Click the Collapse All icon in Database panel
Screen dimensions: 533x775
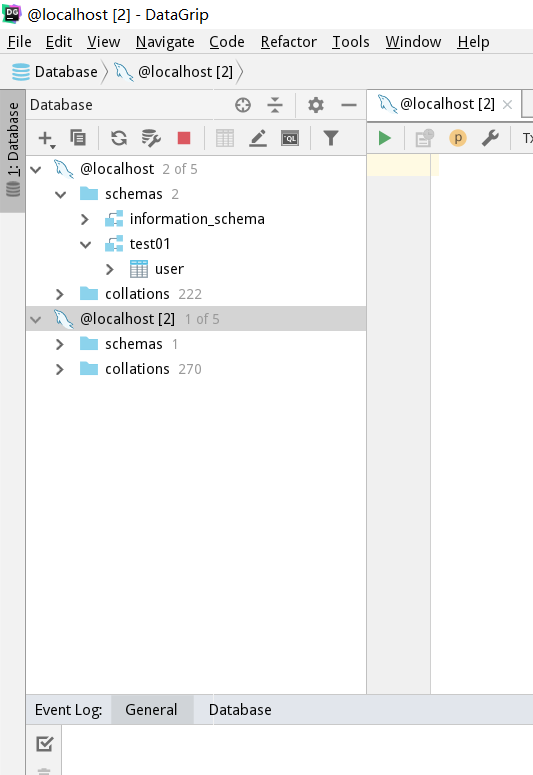[x=275, y=105]
